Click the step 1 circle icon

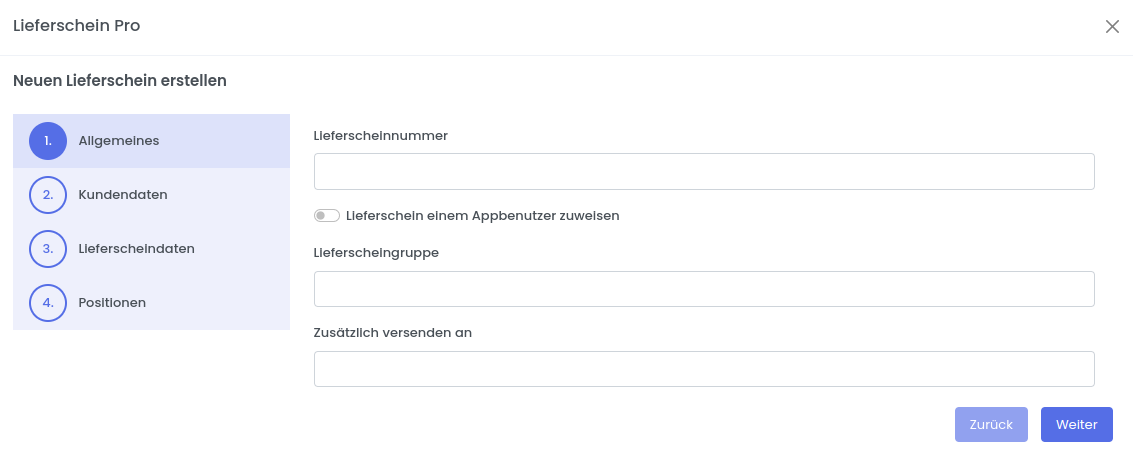pos(48,141)
